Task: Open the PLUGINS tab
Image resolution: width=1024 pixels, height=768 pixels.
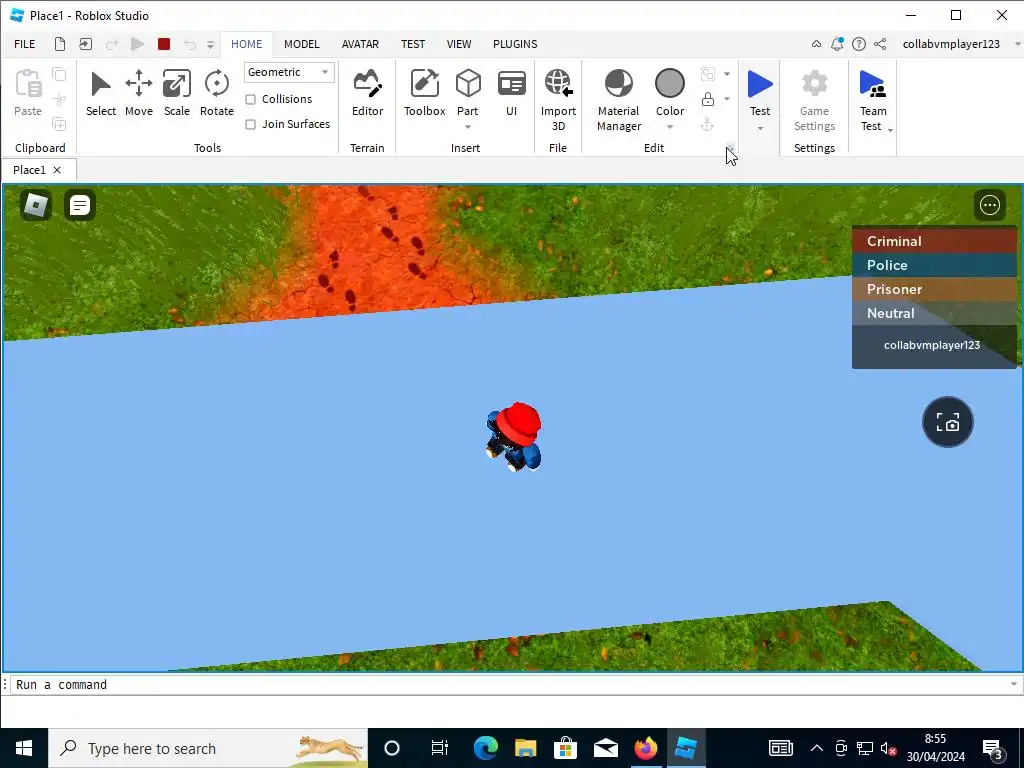Action: click(515, 44)
